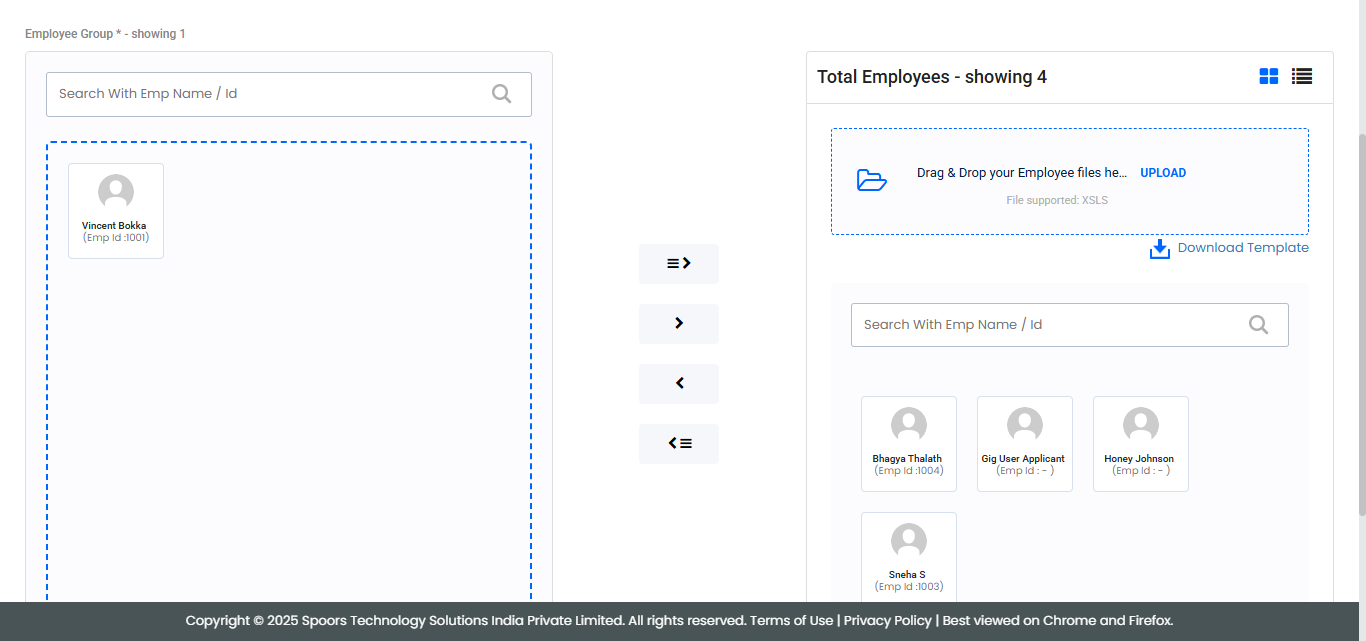
Task: Switch to grid view of employees
Action: click(x=1268, y=76)
